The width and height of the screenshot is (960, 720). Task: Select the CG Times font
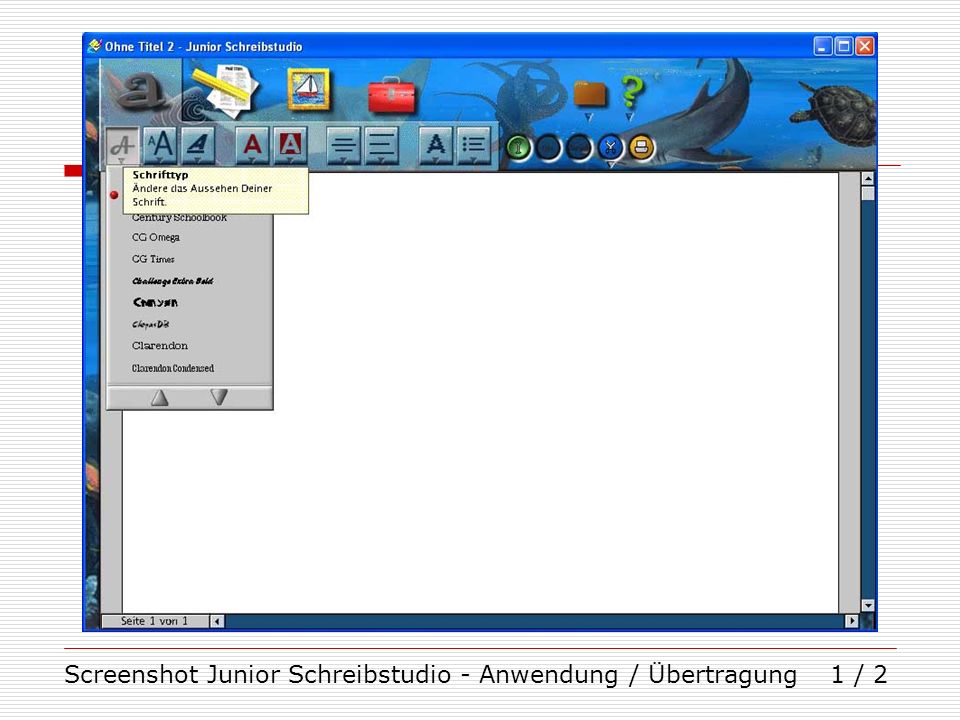(153, 260)
